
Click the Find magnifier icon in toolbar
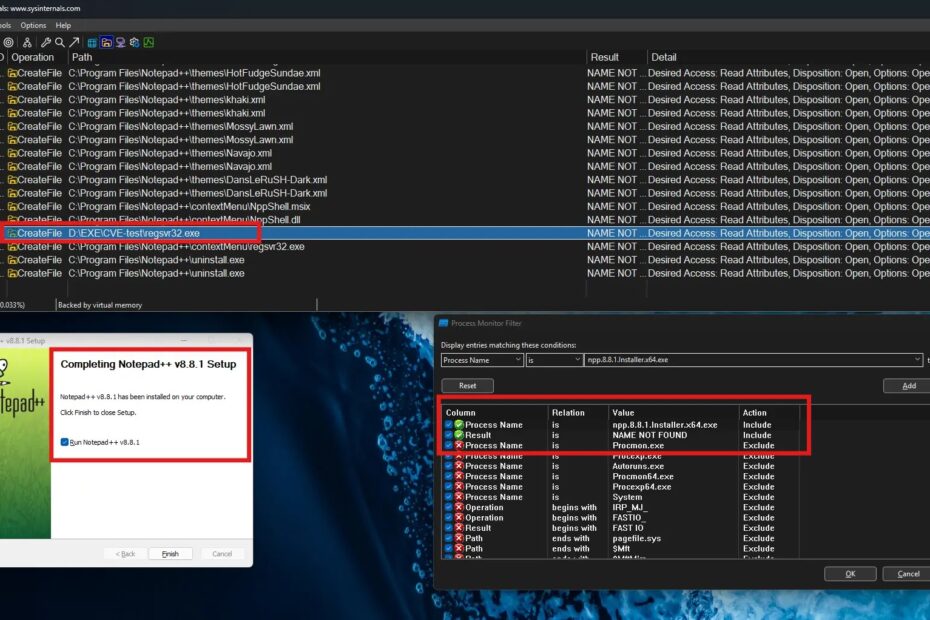(x=60, y=42)
